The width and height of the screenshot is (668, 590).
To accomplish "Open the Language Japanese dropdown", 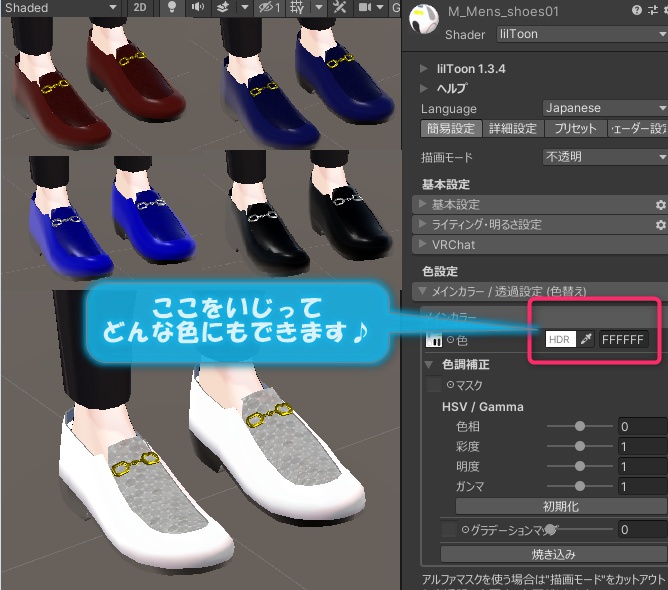I will [605, 108].
